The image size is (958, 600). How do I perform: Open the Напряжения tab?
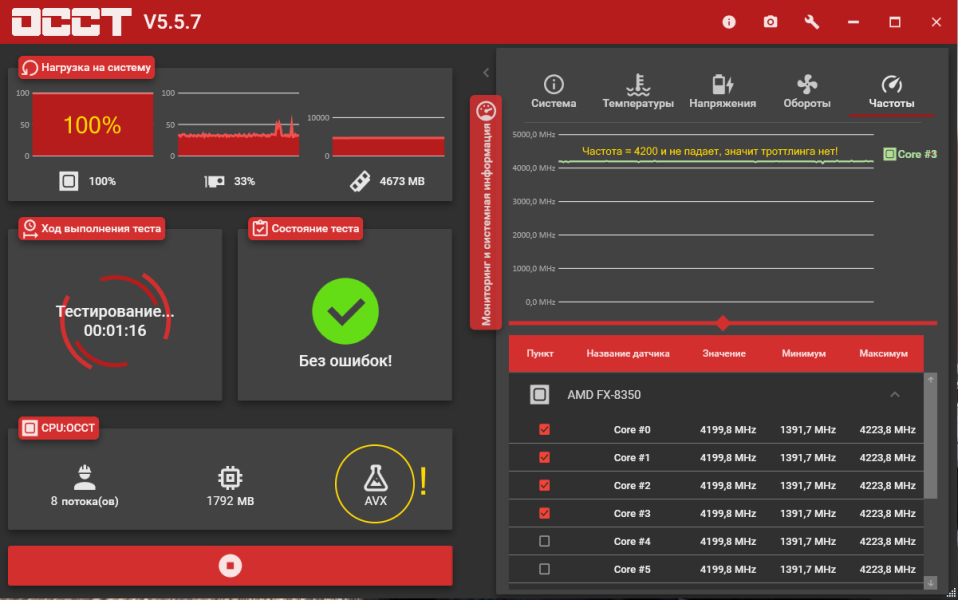click(723, 92)
